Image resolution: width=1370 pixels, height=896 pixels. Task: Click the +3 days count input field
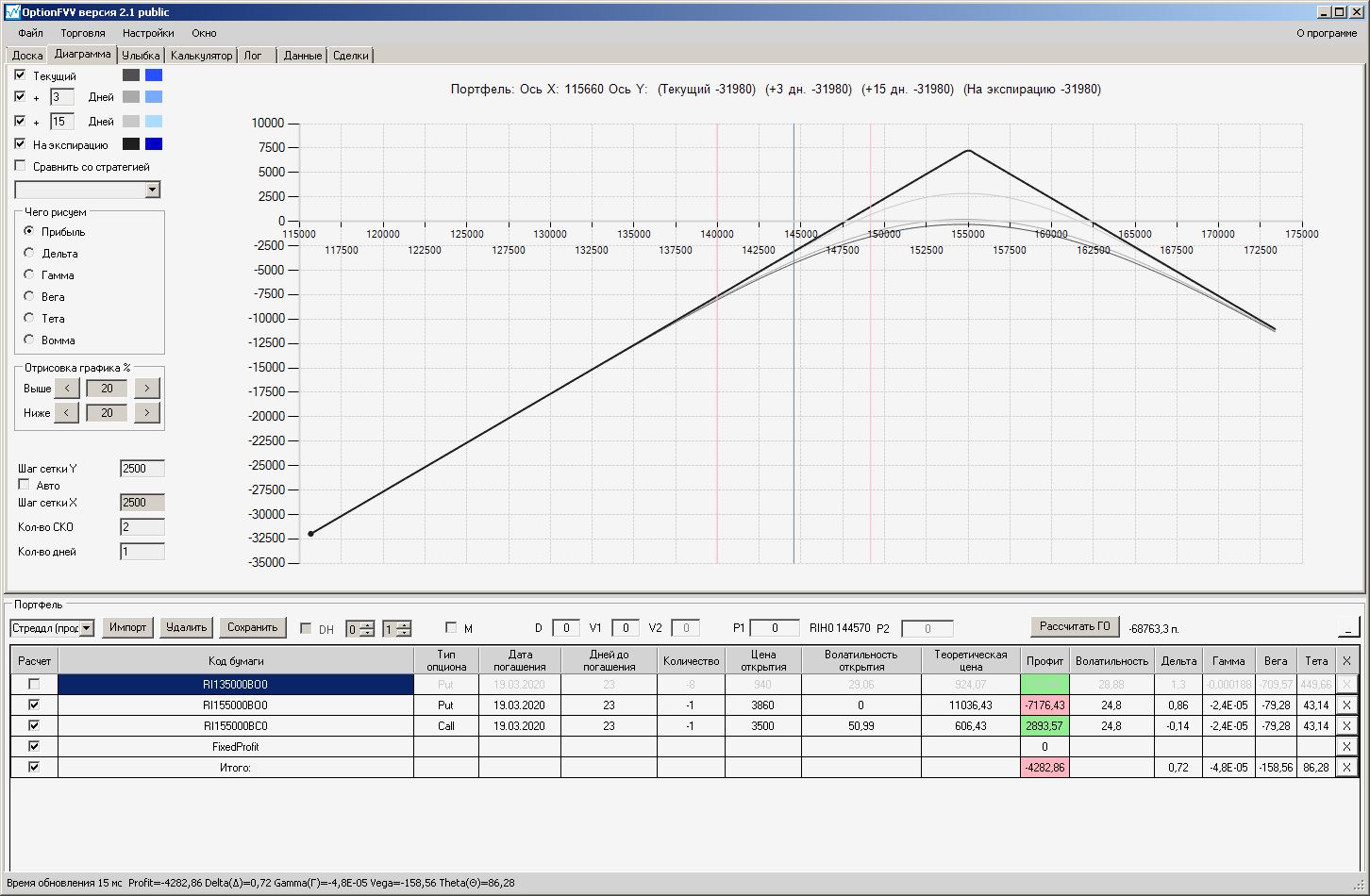coord(62,97)
